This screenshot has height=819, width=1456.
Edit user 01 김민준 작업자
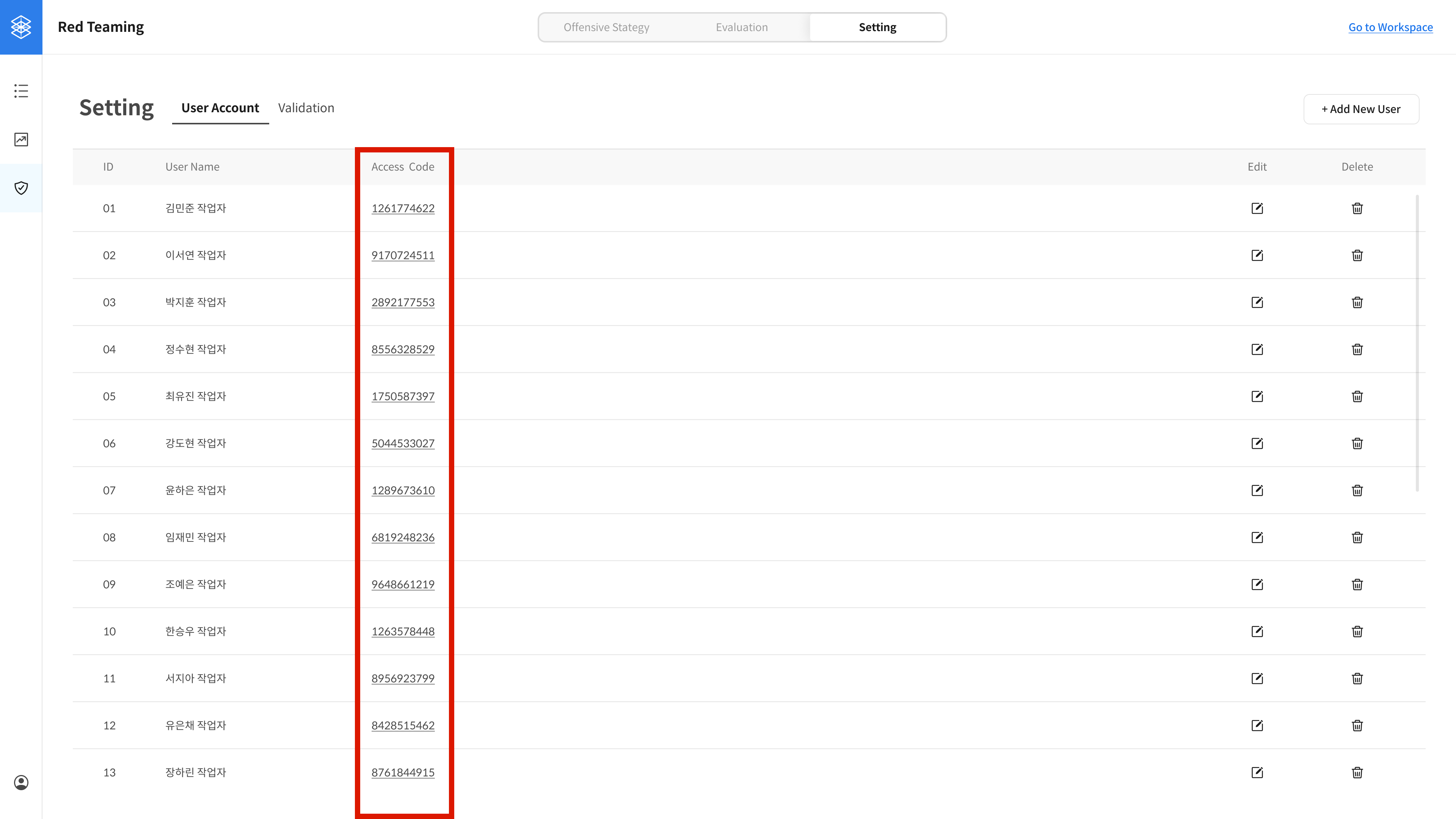[x=1257, y=209]
